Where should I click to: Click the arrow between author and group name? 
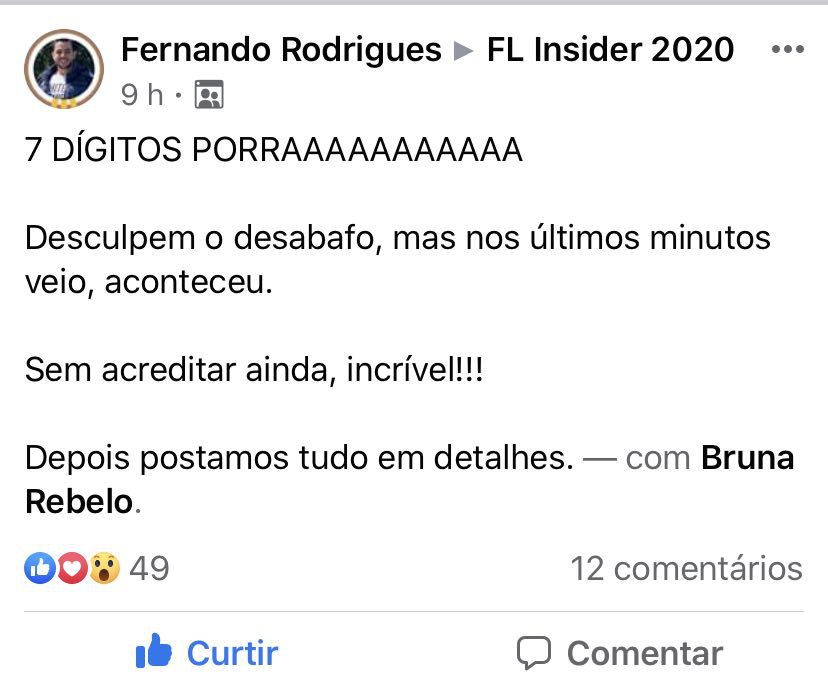click(x=464, y=51)
